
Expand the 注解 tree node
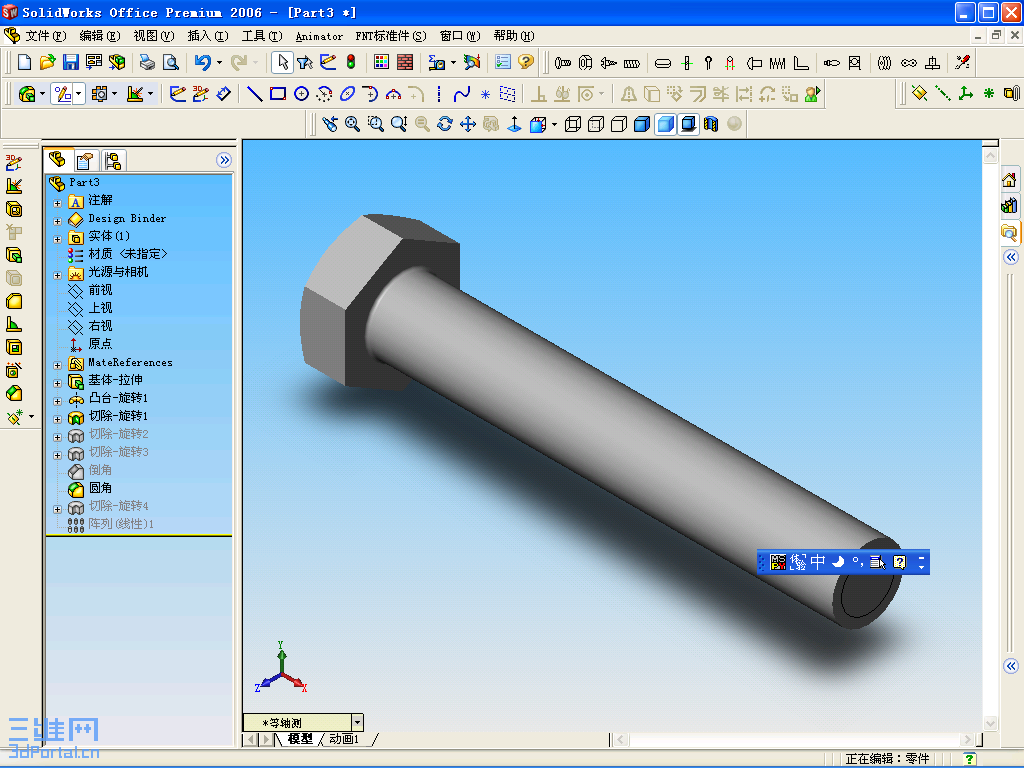point(57,203)
